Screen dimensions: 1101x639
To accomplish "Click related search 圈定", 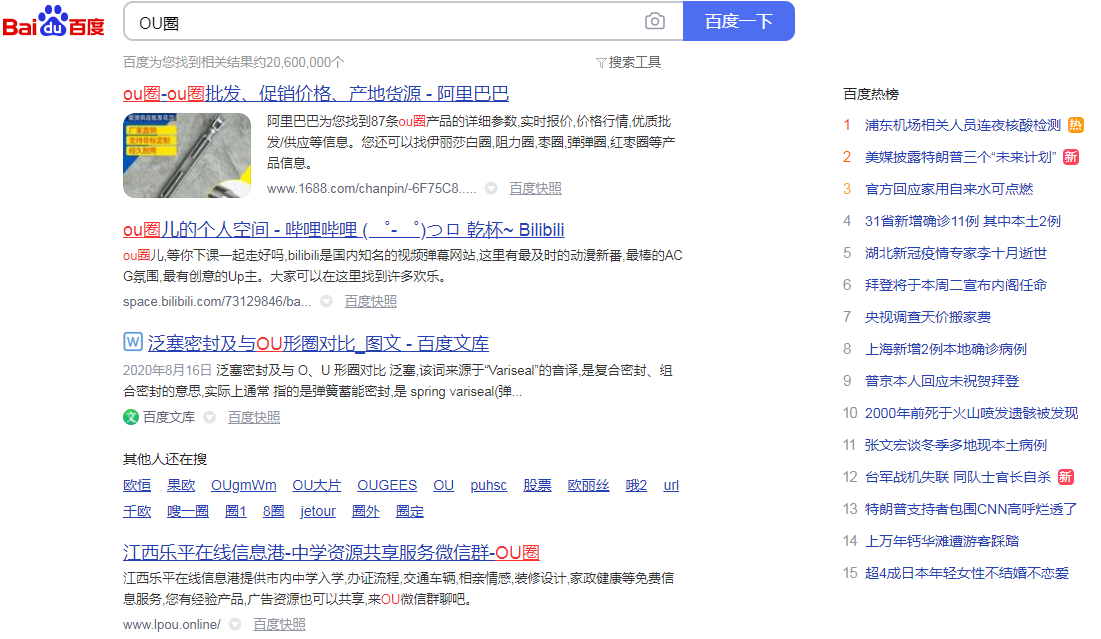I will 410,511.
